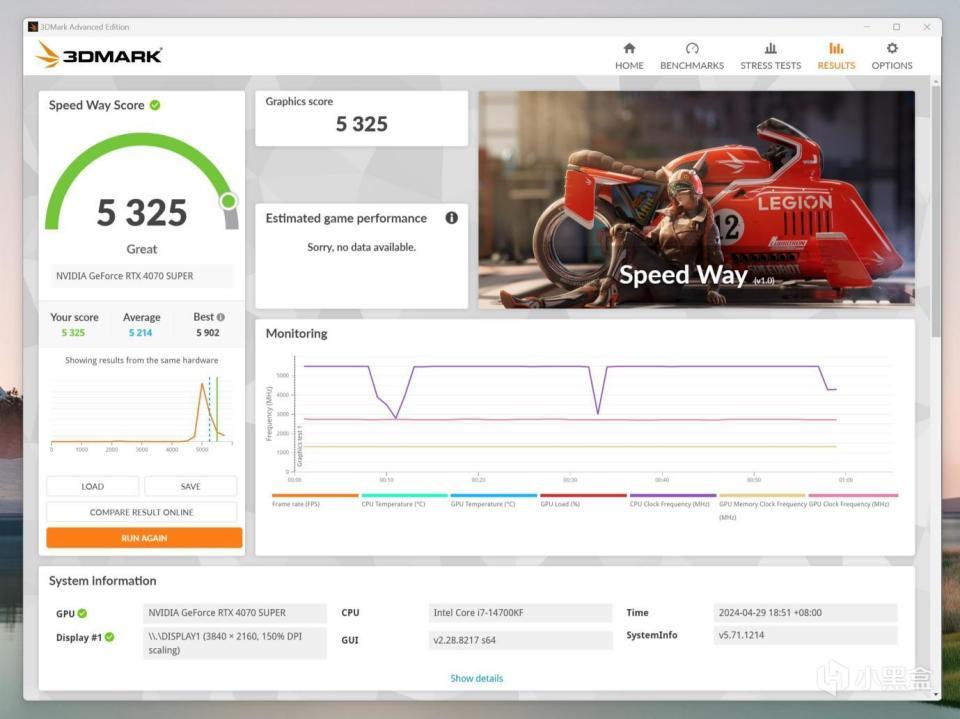
Task: Click COMPARE RESULT ONLINE button
Action: click(141, 512)
